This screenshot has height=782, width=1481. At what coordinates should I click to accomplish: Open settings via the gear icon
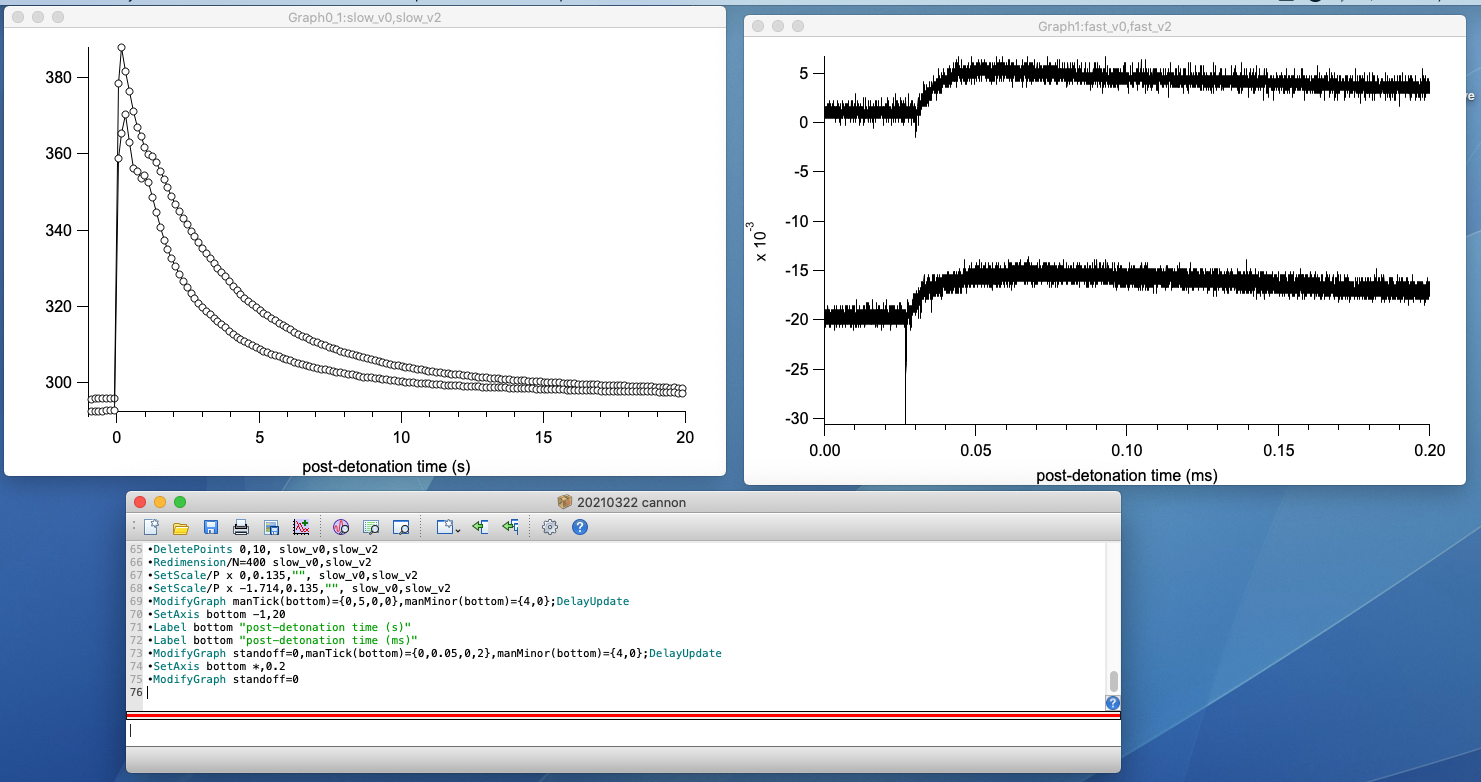coord(549,527)
